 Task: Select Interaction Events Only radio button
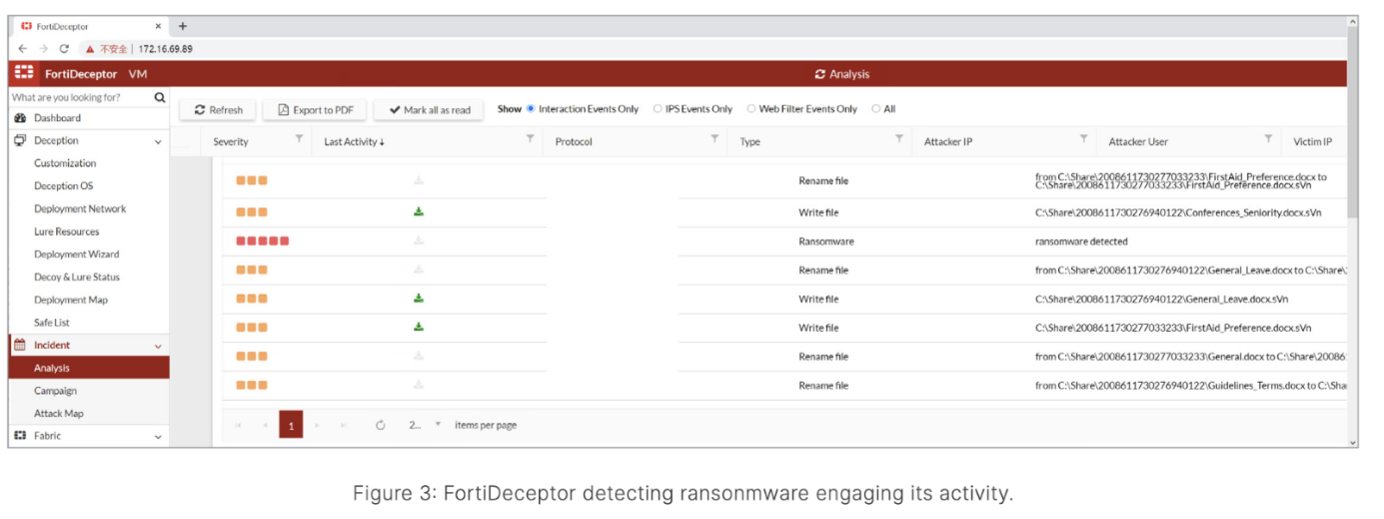coord(531,109)
